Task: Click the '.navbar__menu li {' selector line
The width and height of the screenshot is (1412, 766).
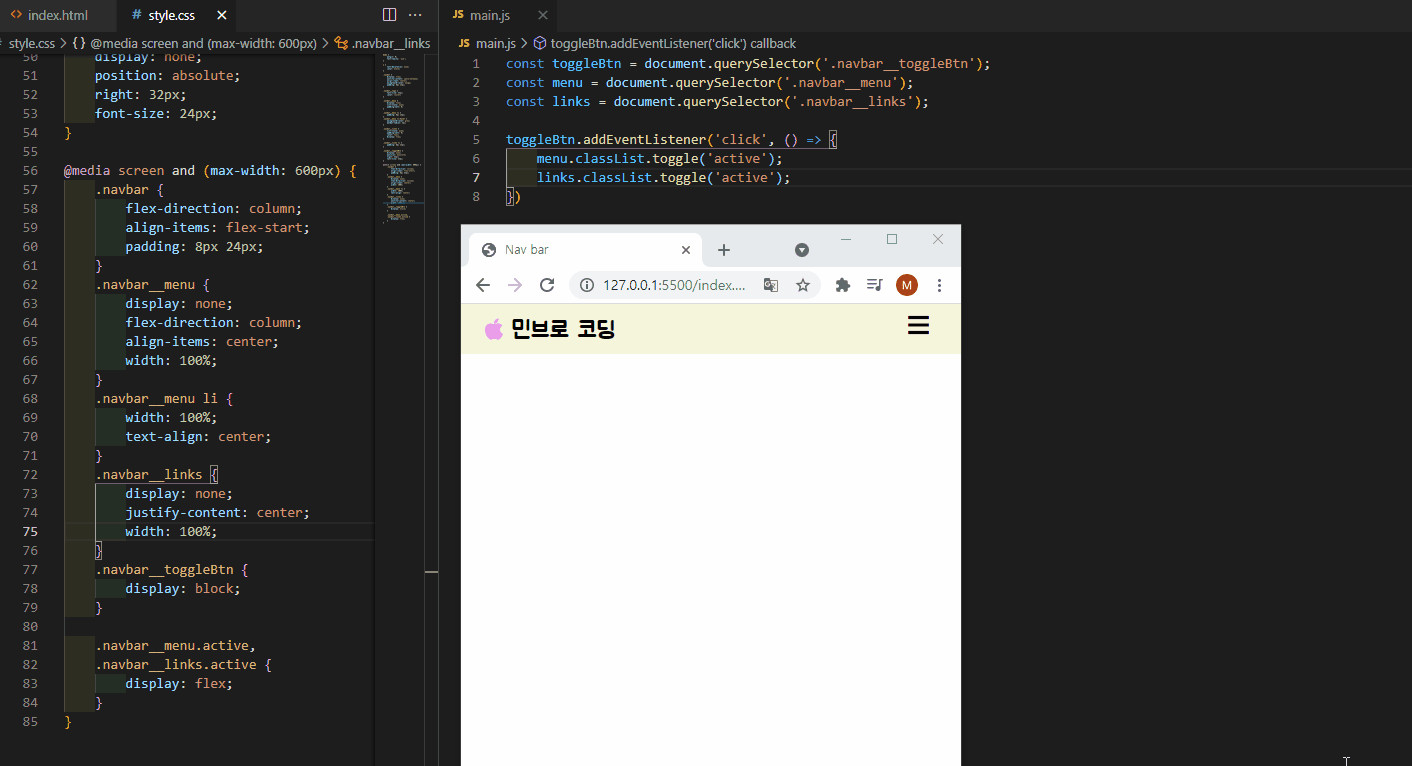Action: 164,398
